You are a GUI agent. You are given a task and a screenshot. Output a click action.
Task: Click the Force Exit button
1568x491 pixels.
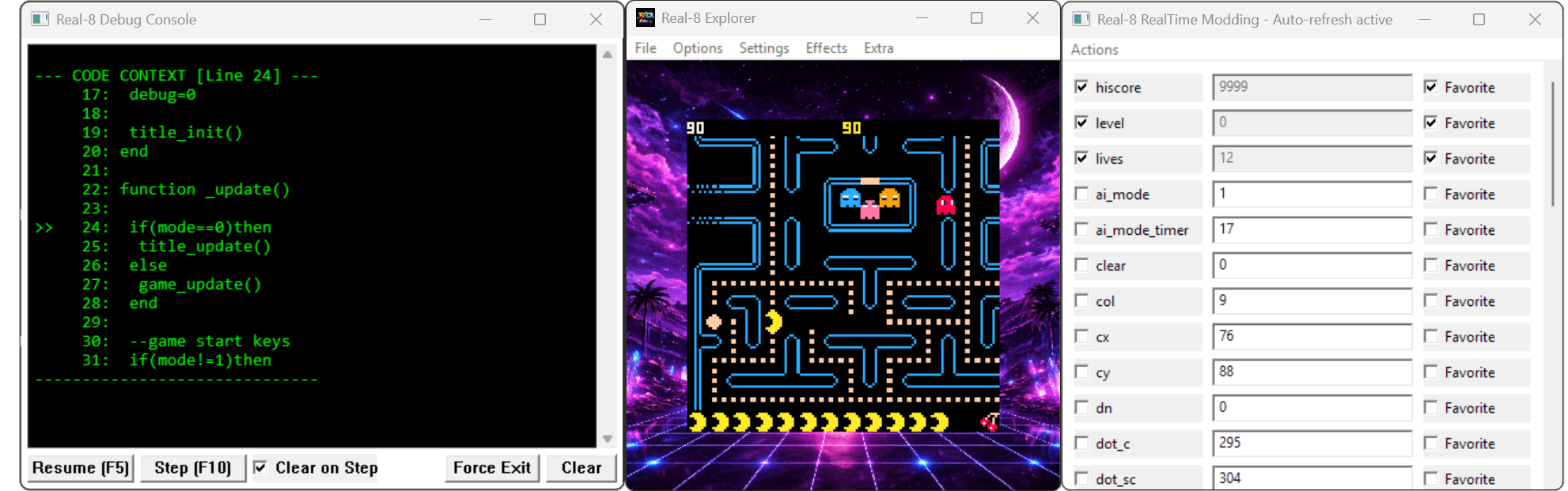click(492, 468)
